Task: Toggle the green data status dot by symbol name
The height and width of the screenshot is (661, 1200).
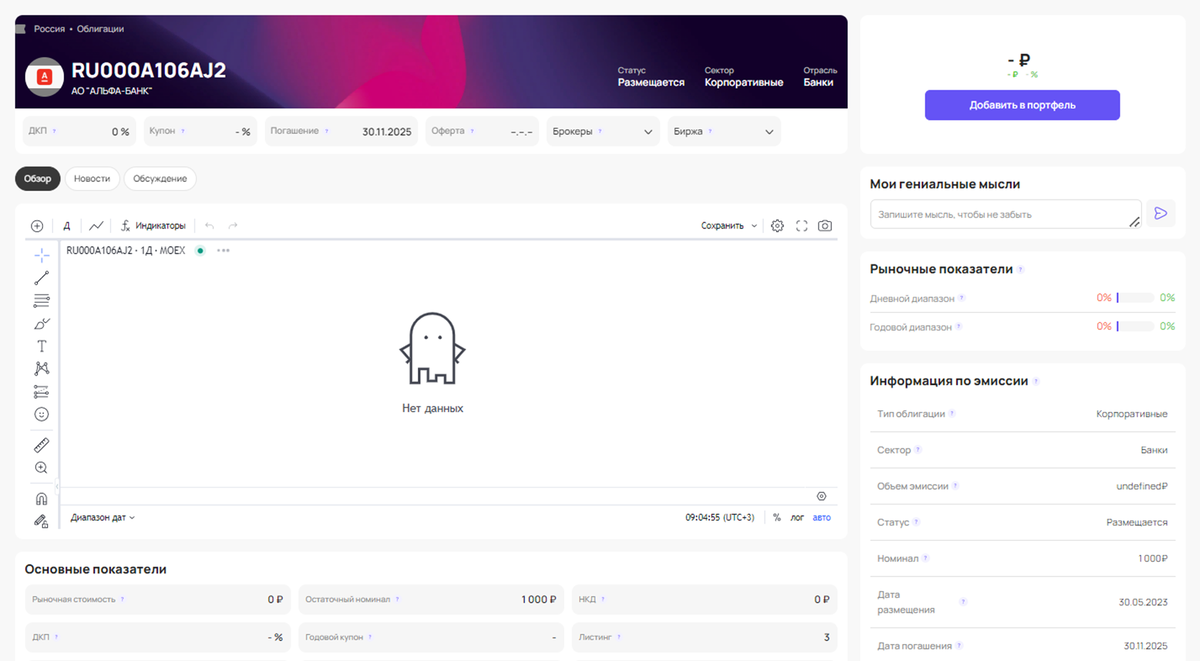Action: (x=200, y=250)
